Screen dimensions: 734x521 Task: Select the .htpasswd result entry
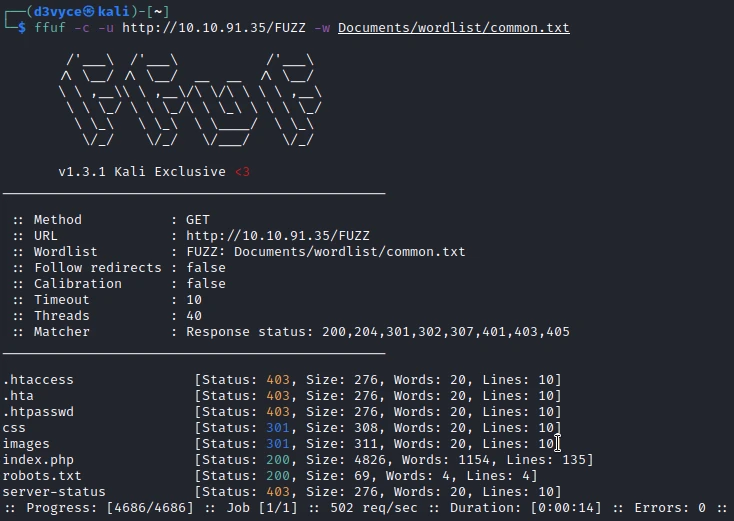click(38, 412)
